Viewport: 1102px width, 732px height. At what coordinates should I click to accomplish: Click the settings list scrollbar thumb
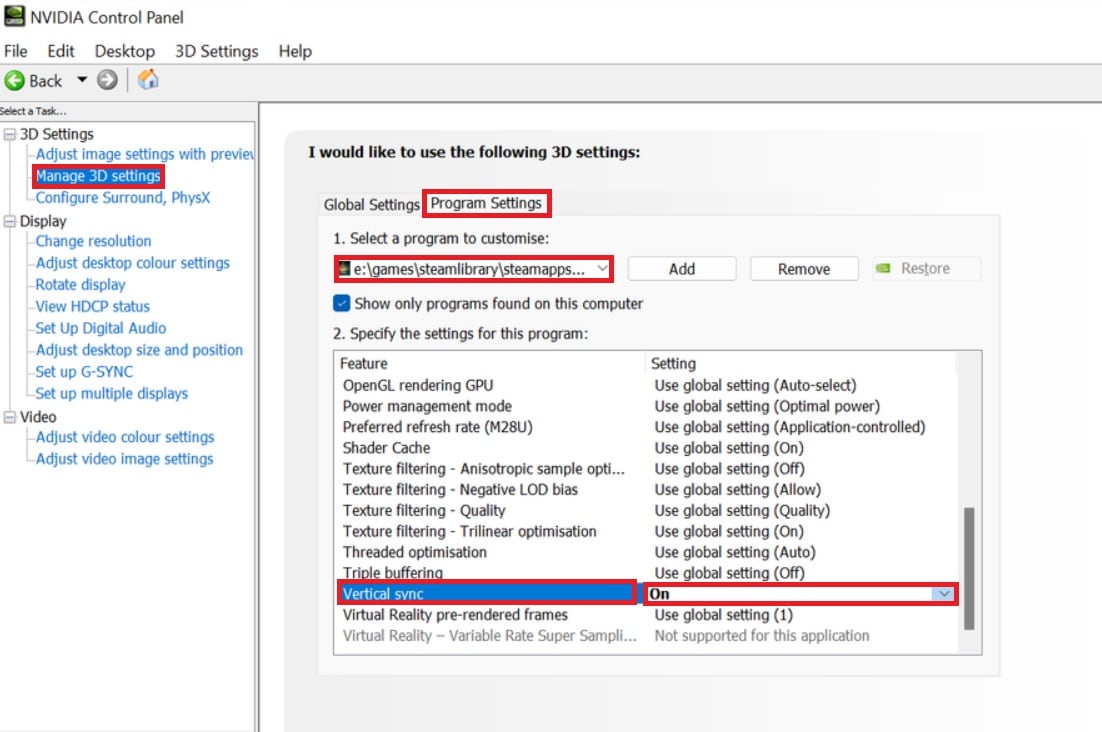[x=968, y=568]
